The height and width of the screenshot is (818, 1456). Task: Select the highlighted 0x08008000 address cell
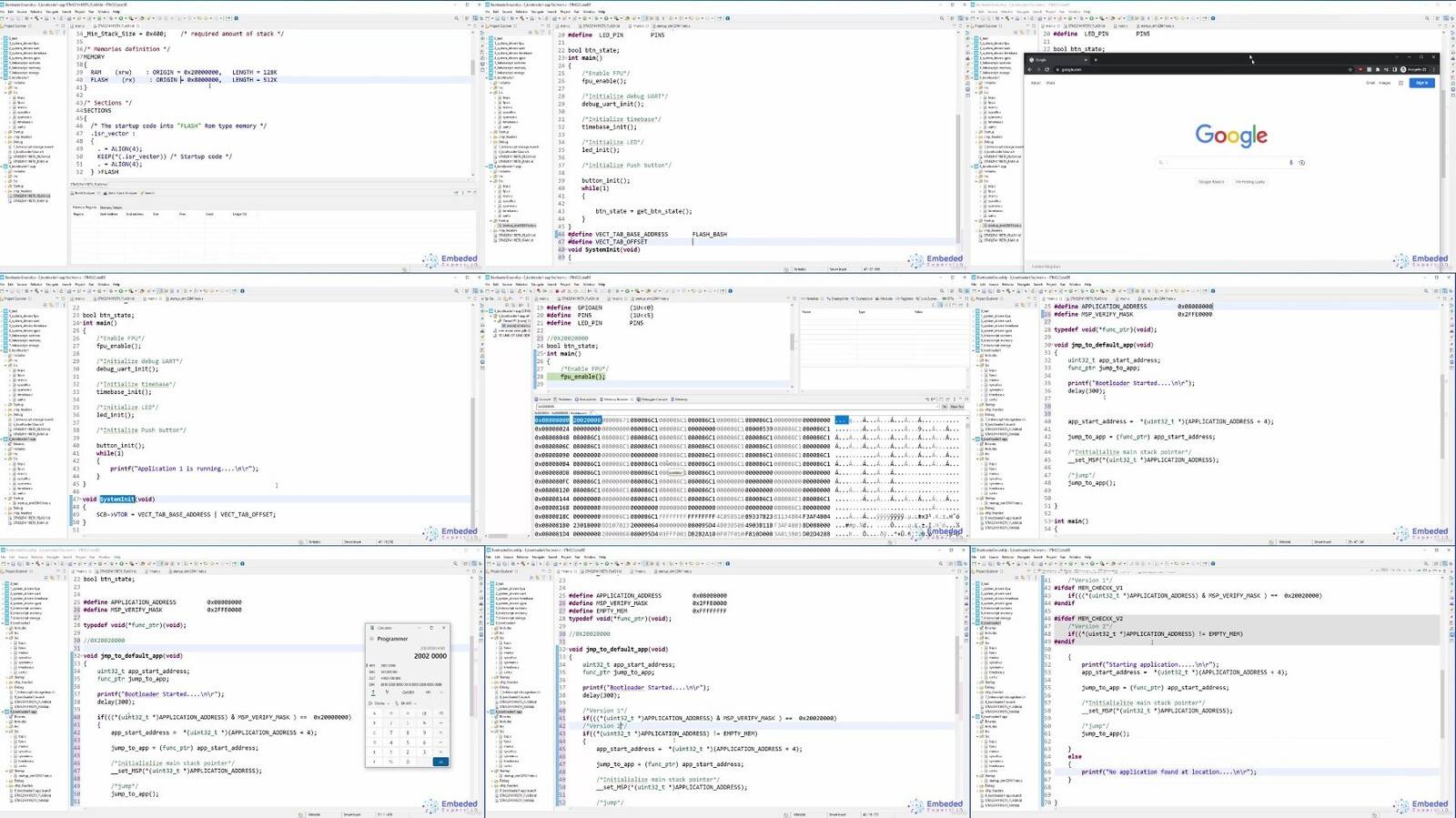click(x=552, y=420)
